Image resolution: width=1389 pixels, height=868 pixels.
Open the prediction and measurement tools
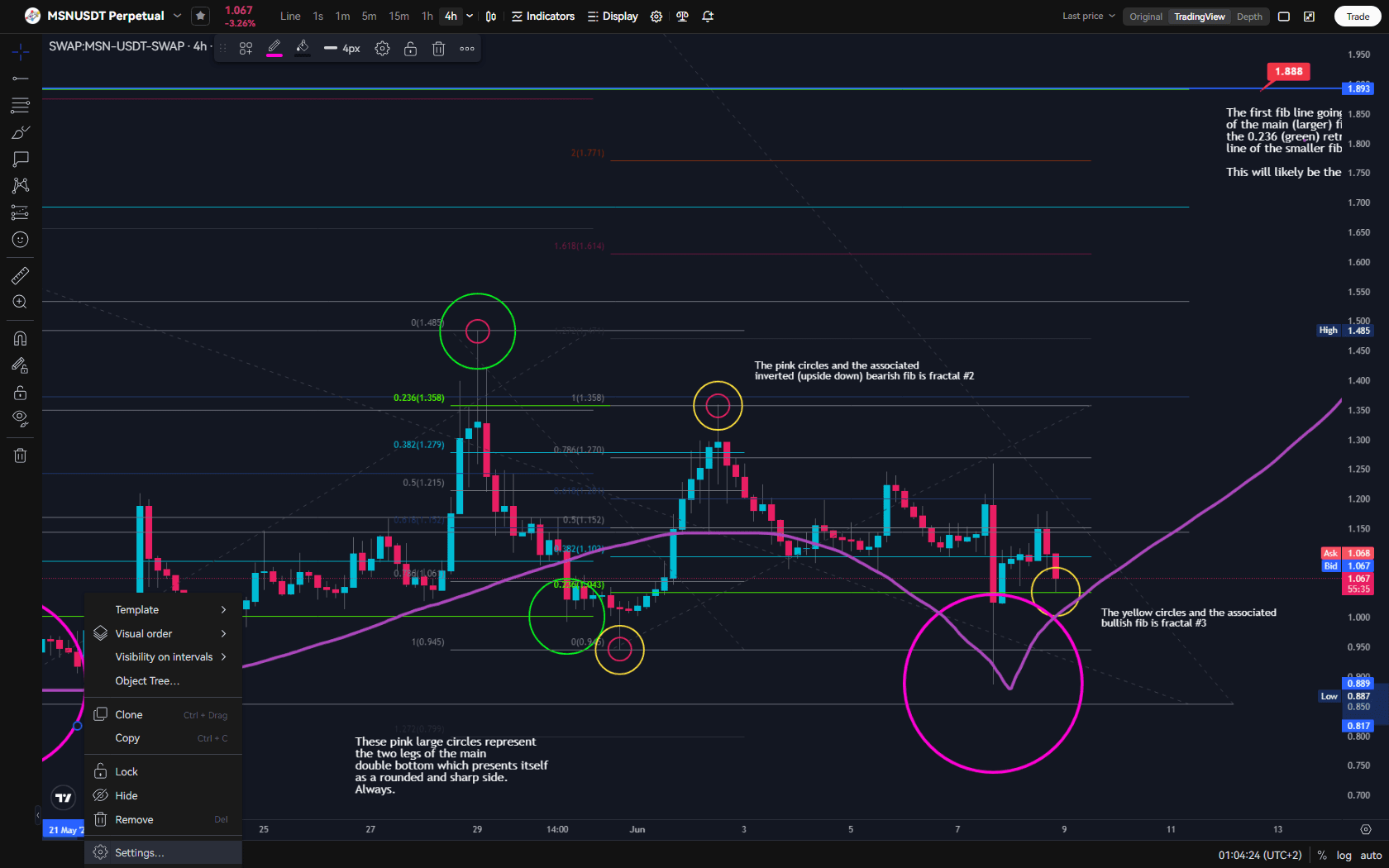pyautogui.click(x=21, y=212)
